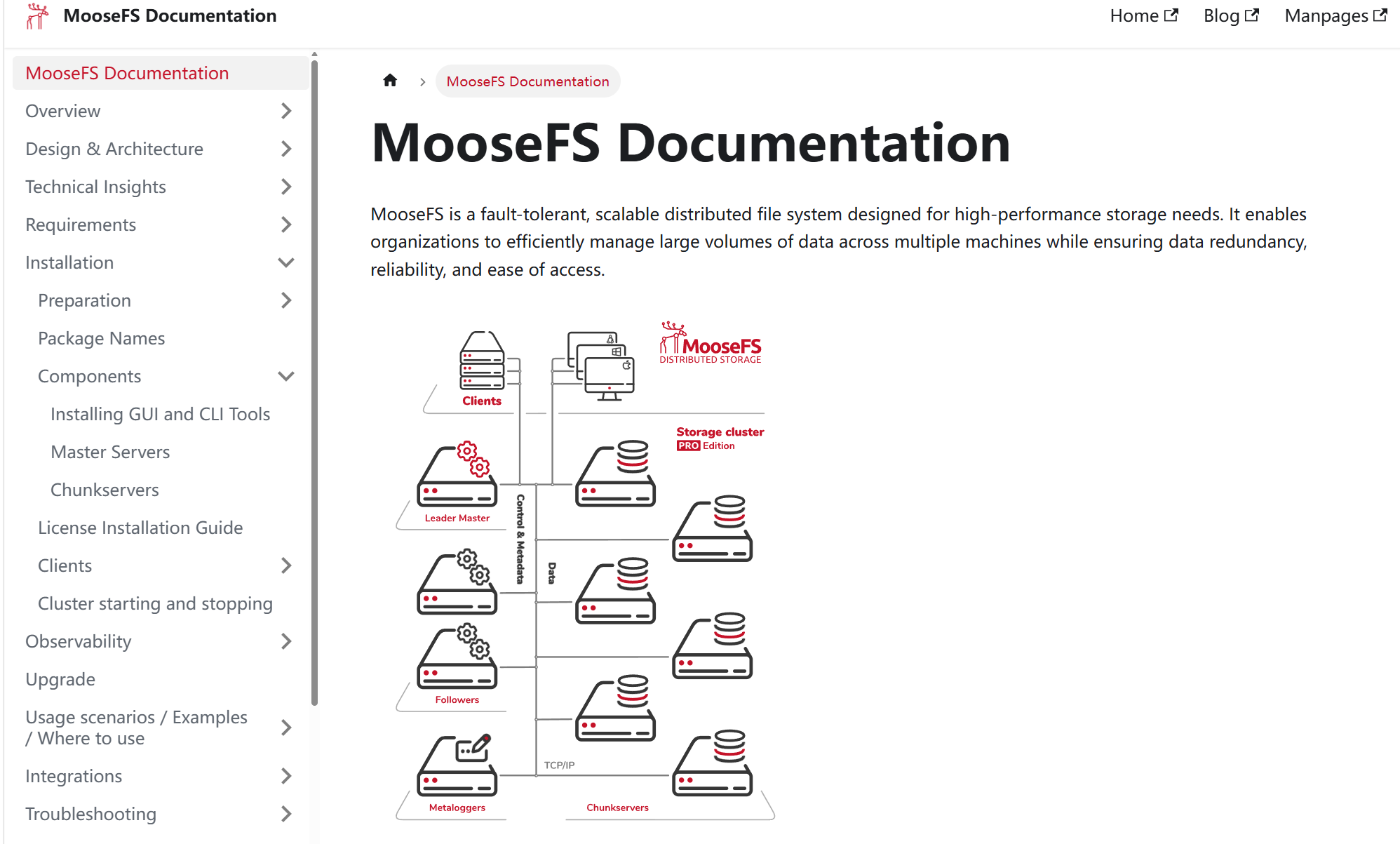This screenshot has height=844, width=1400.
Task: Expand the Preparation subsection chevron
Action: click(x=286, y=300)
